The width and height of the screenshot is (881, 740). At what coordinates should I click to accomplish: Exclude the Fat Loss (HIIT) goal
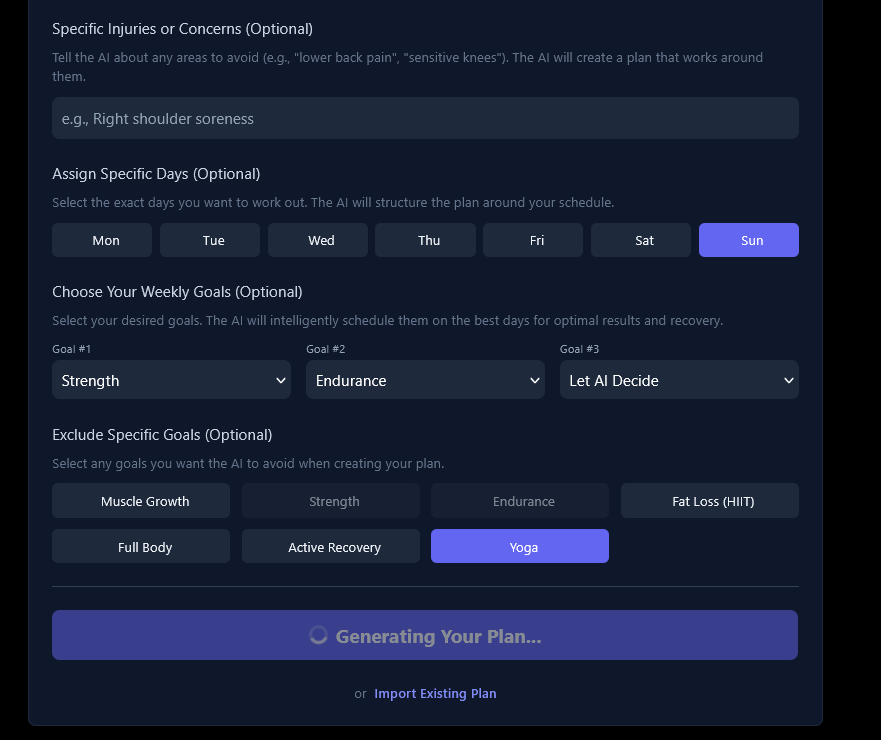[x=710, y=501]
